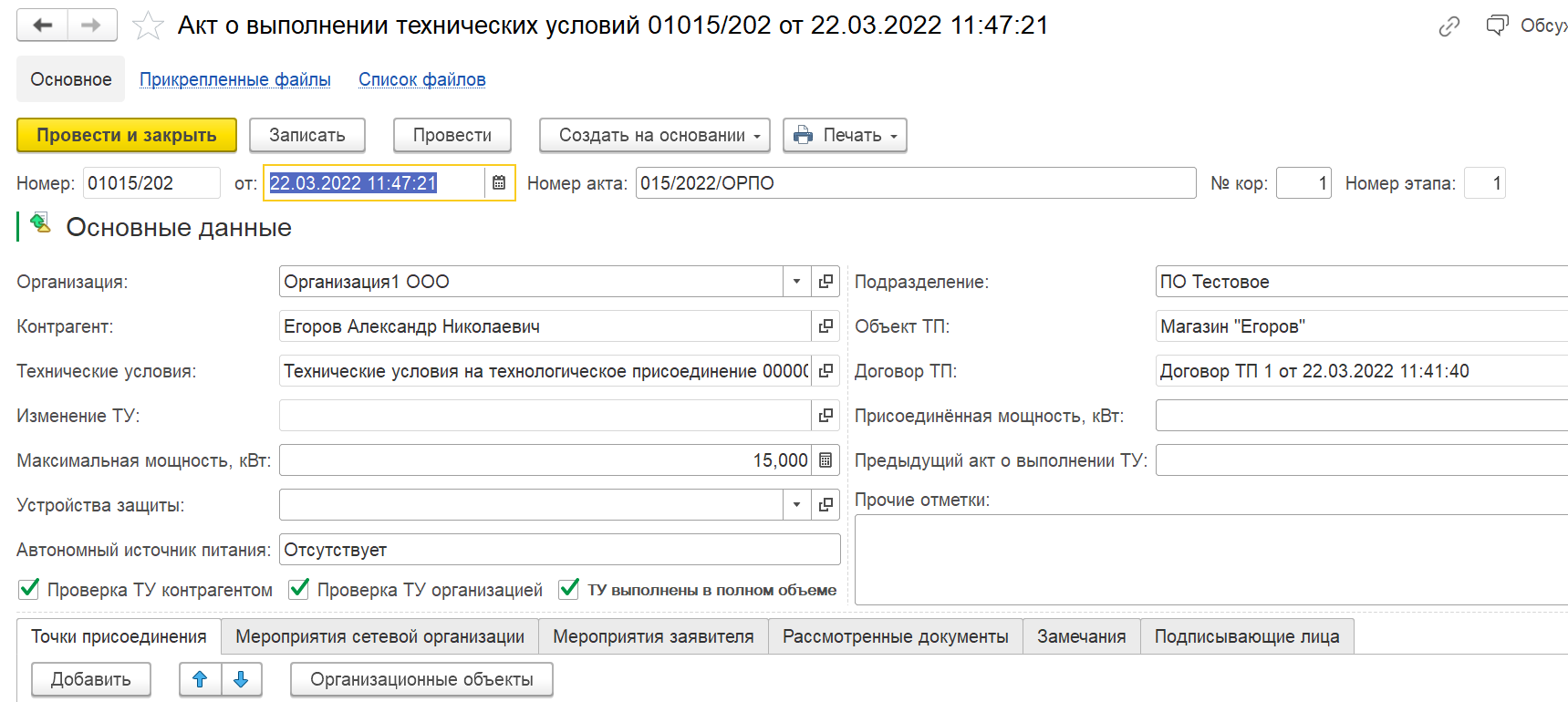
Task: Click Провести и закрыть button
Action: (x=127, y=135)
